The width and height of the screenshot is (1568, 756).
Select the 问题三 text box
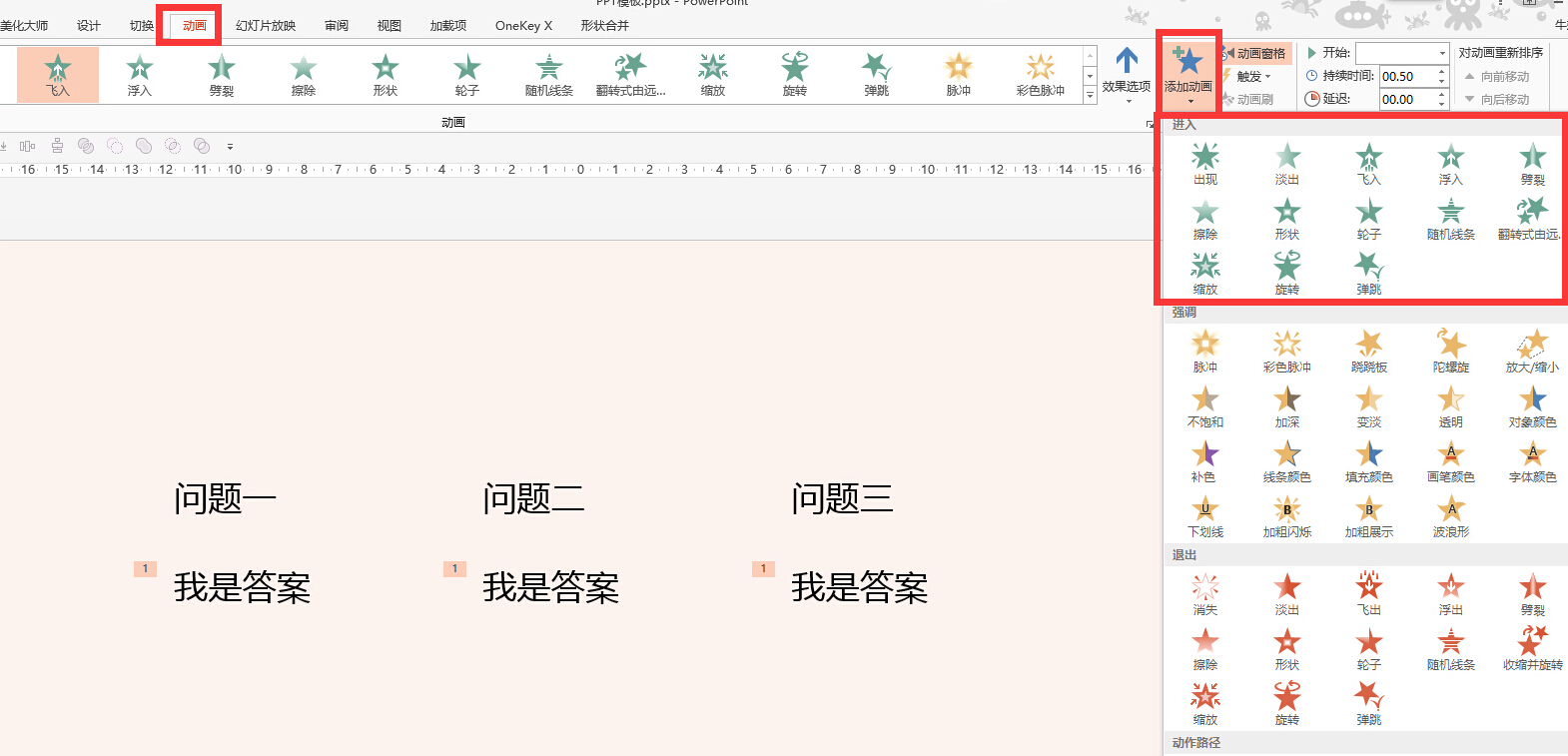(842, 497)
